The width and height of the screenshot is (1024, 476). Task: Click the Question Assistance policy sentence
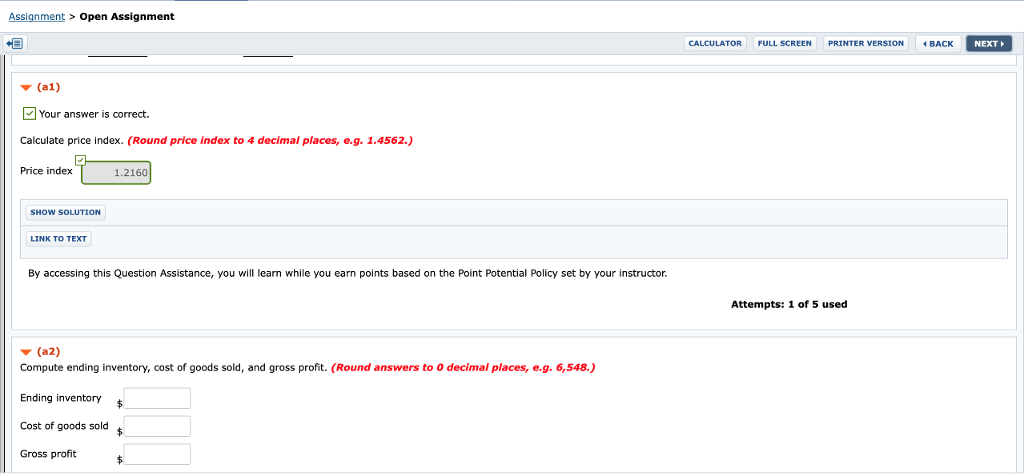347,274
